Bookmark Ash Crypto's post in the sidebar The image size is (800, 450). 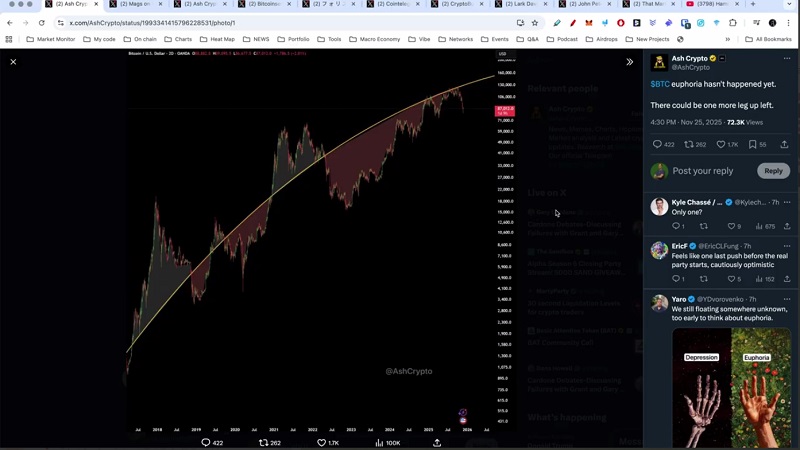coord(752,144)
